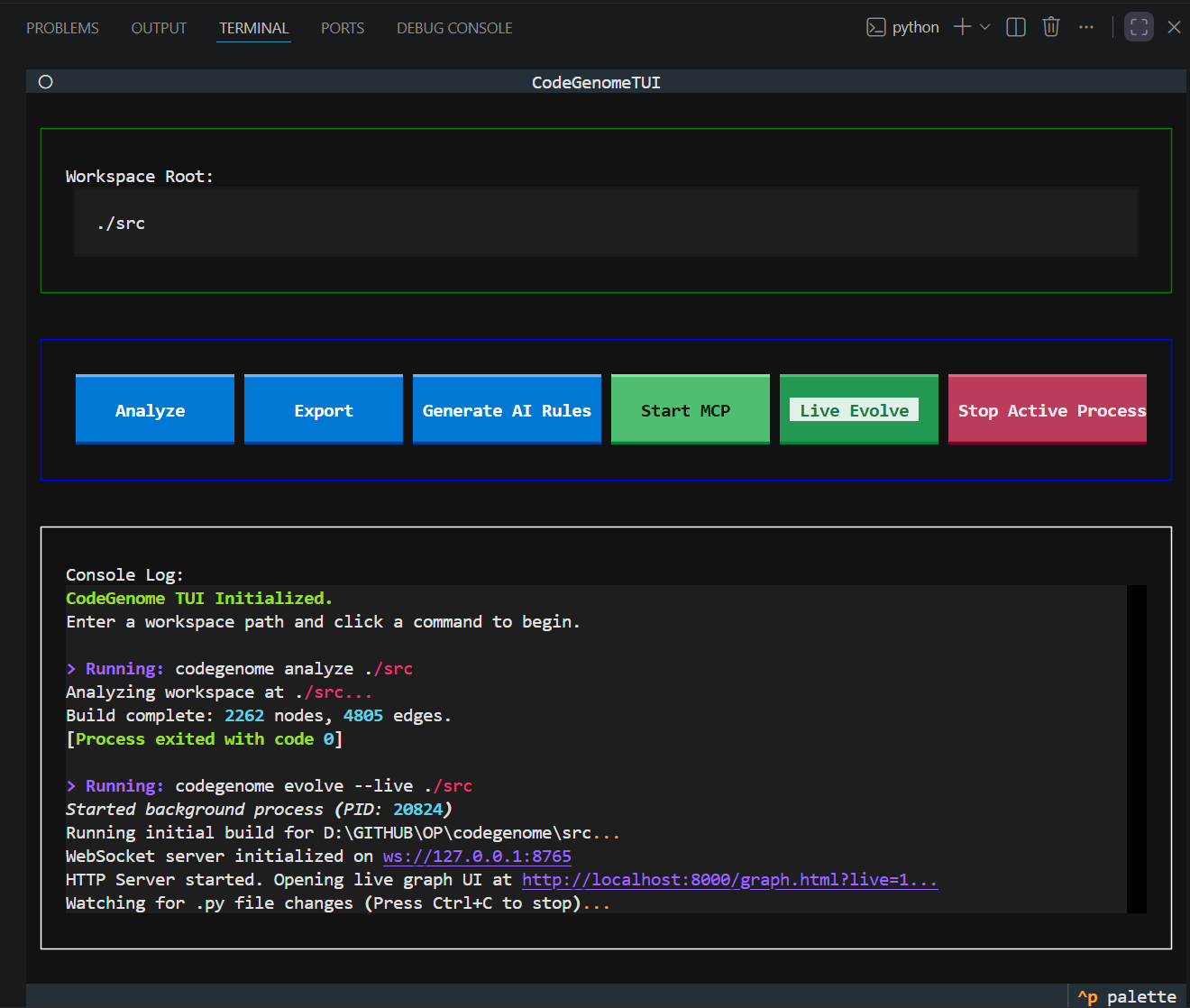Viewport: 1190px width, 1008px height.
Task: Click Stop Active Process button
Action: (1048, 409)
